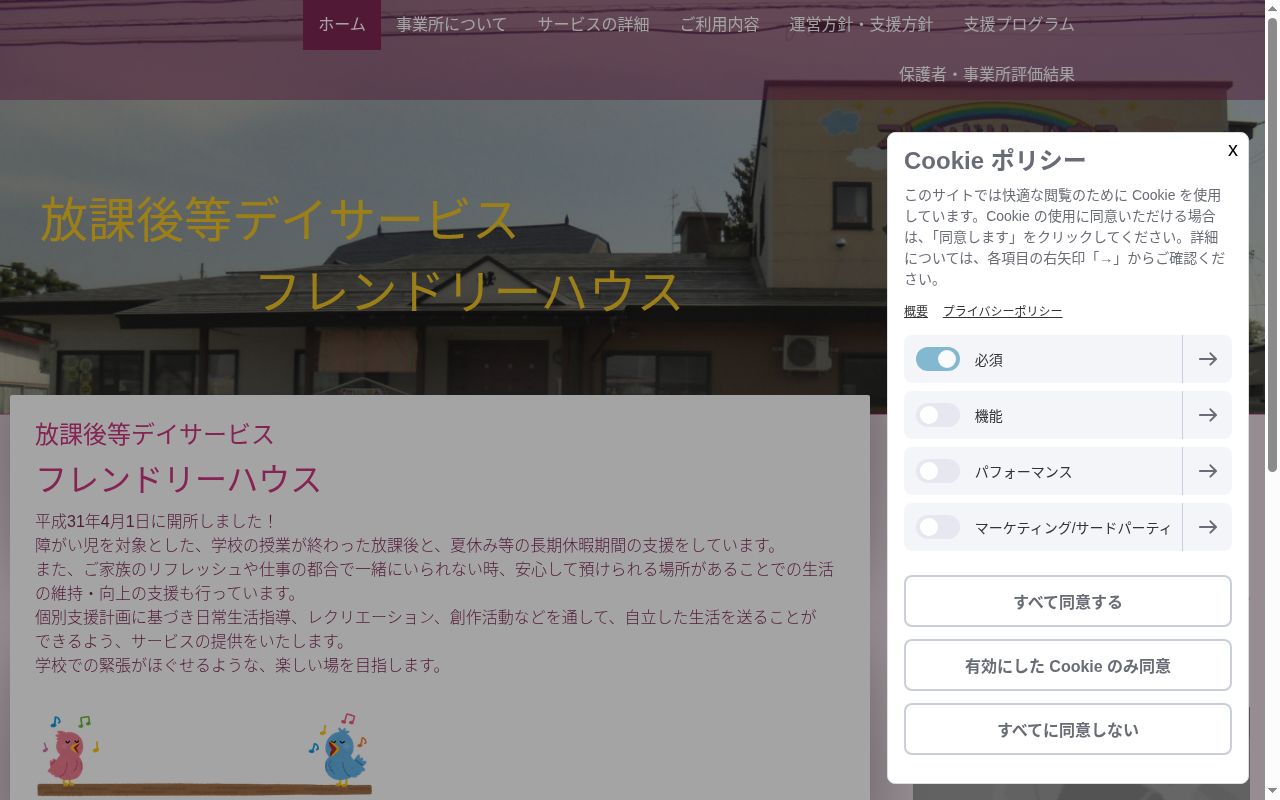Image resolution: width=1280 pixels, height=800 pixels.
Task: Open the 支援プログラム menu item
Action: 1019,24
